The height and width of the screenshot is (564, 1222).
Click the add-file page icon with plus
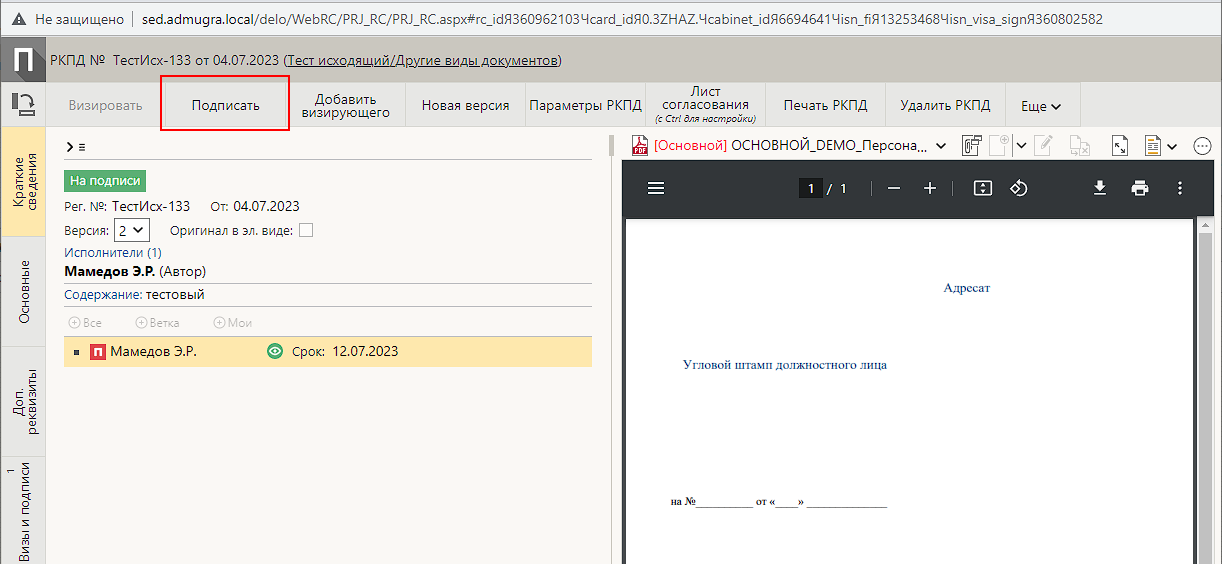pyautogui.click(x=1000, y=146)
